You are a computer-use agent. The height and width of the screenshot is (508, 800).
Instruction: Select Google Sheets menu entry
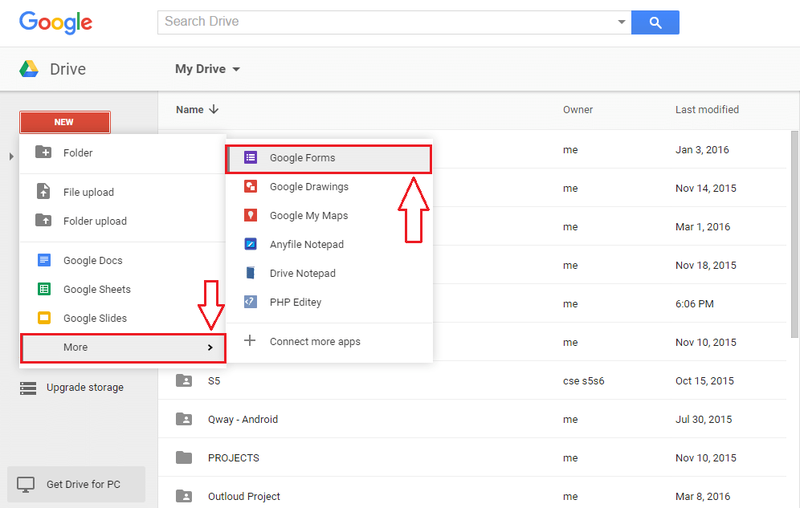pyautogui.click(x=122, y=289)
